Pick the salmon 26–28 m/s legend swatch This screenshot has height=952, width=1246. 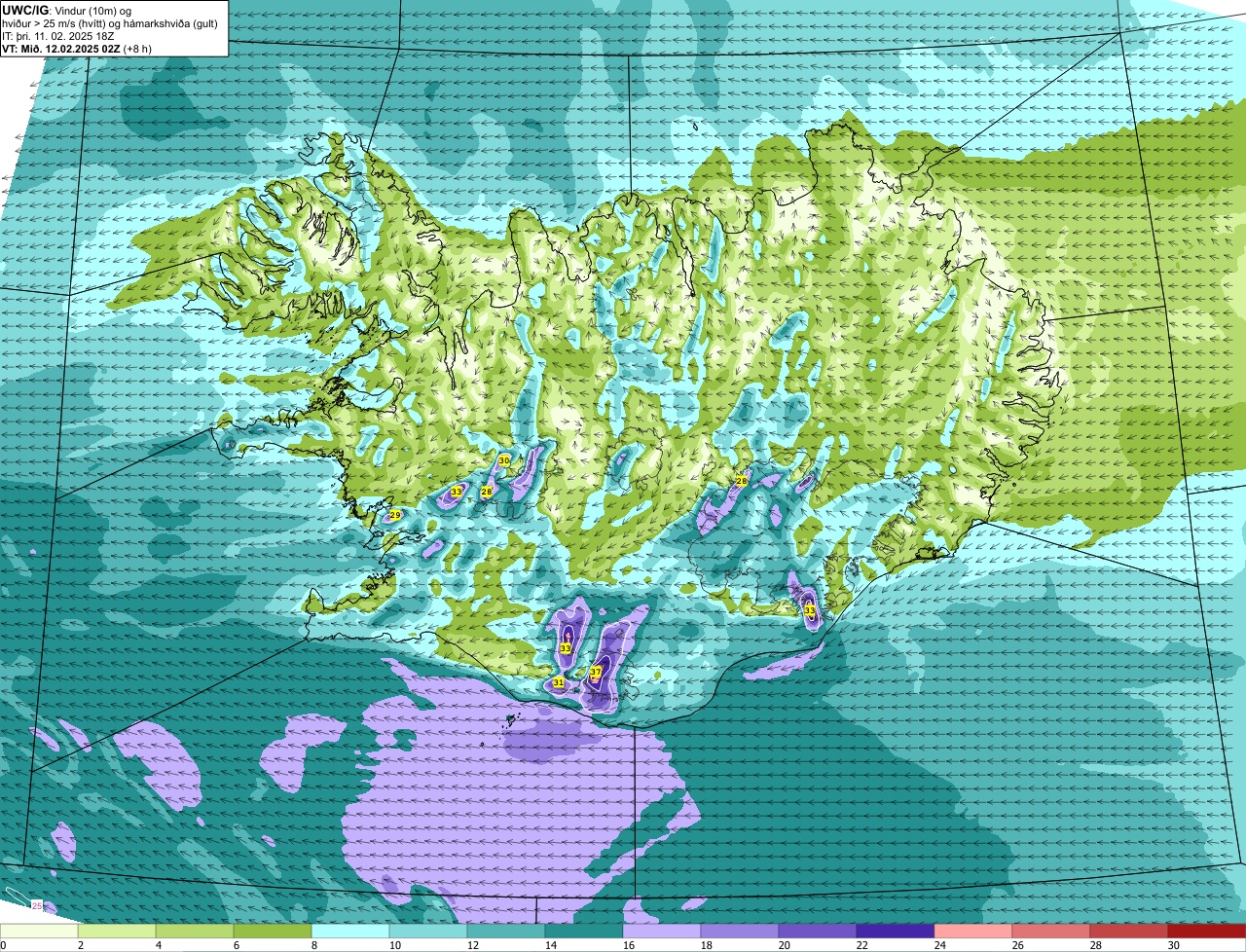point(1051,932)
